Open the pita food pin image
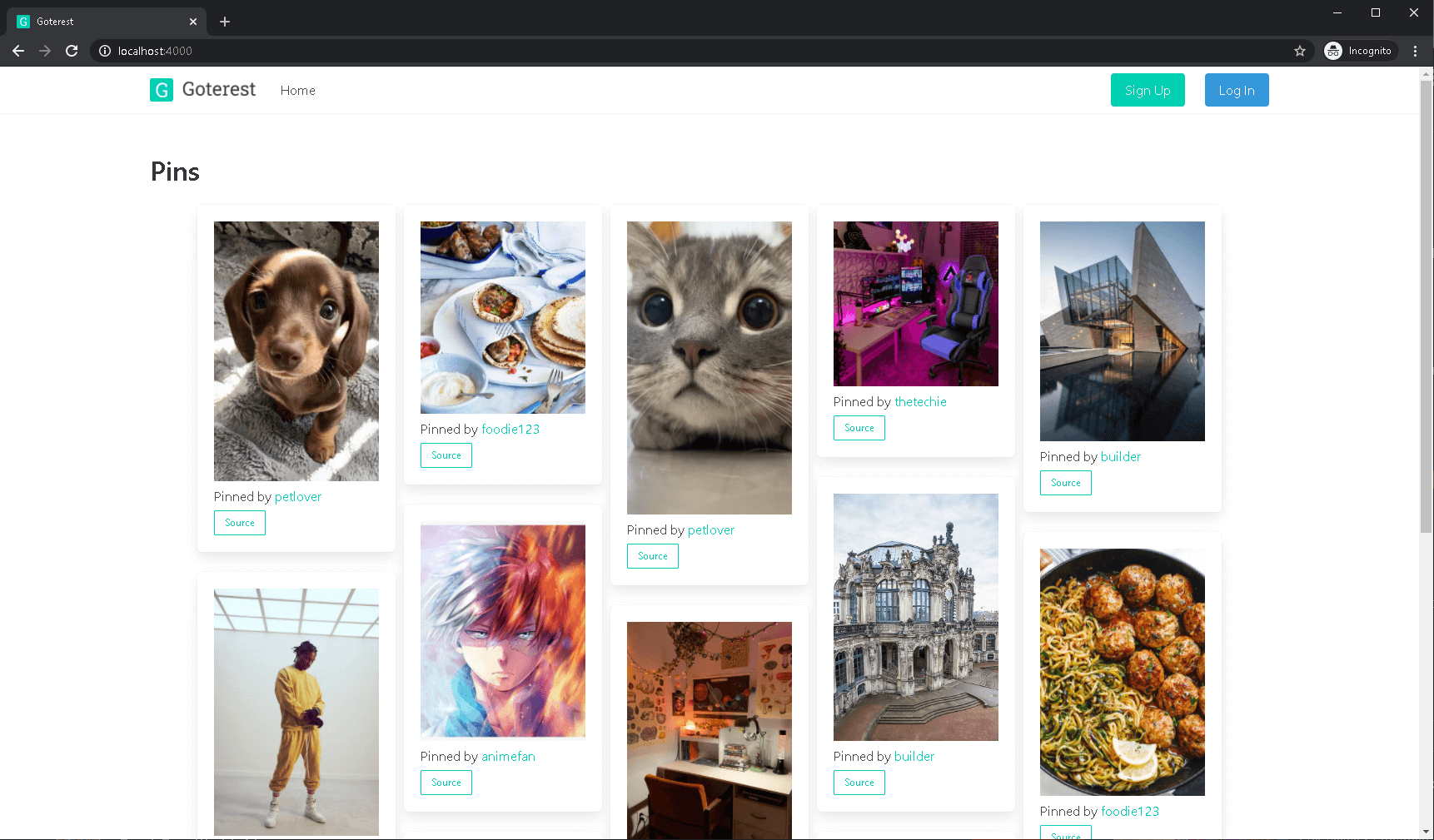Viewport: 1434px width, 840px height. coord(503,317)
